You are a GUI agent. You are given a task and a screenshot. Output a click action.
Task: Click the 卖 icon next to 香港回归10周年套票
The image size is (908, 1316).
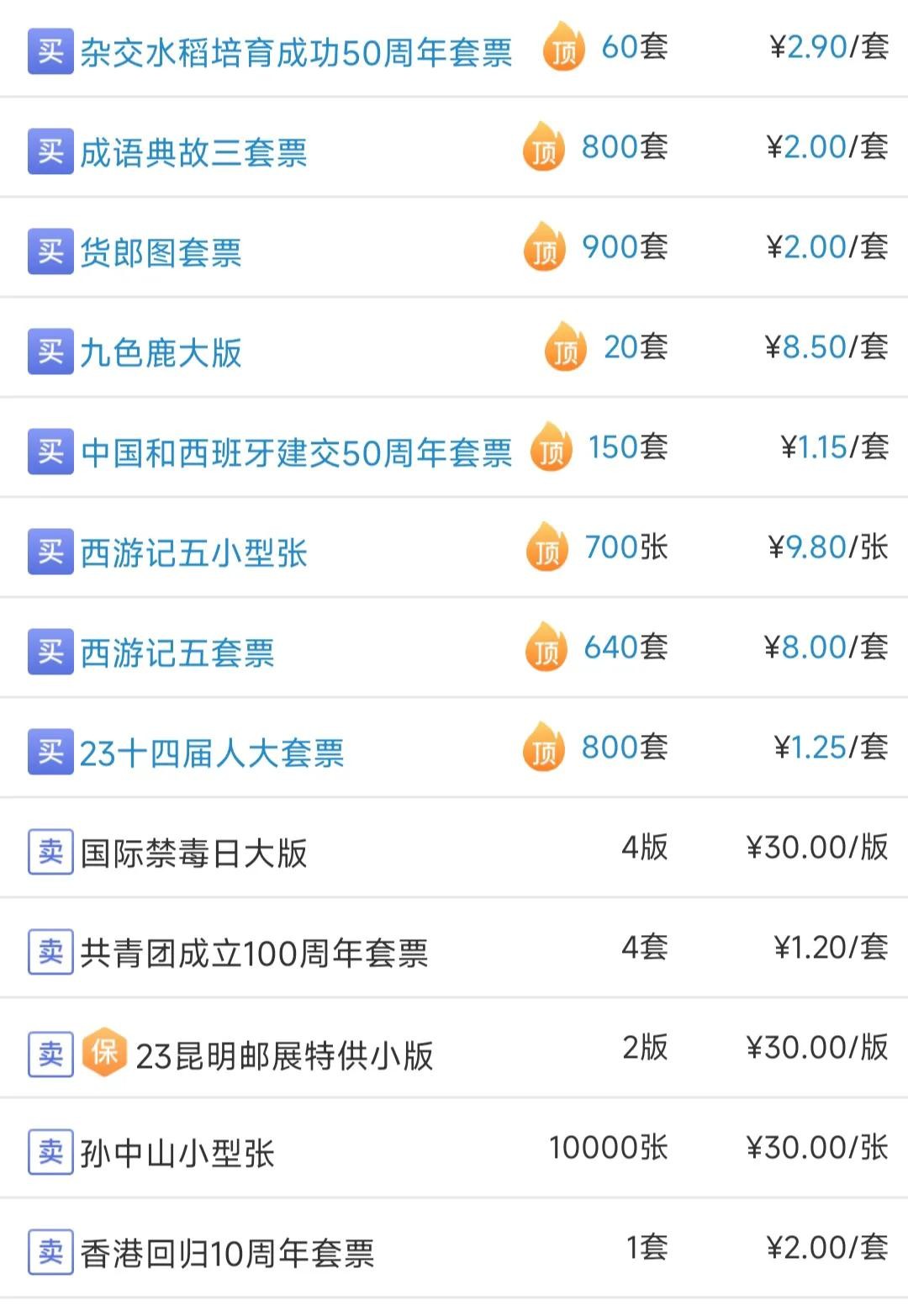pyautogui.click(x=50, y=1253)
